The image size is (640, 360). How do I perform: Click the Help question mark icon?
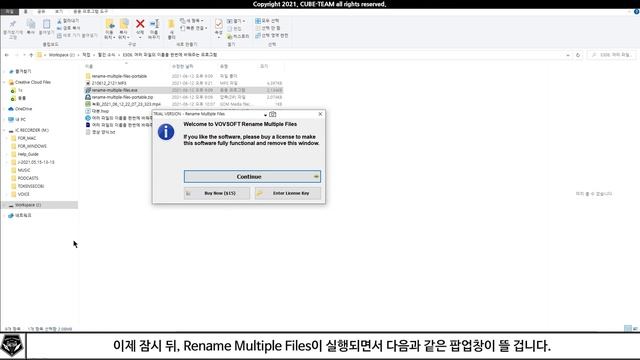636,11
